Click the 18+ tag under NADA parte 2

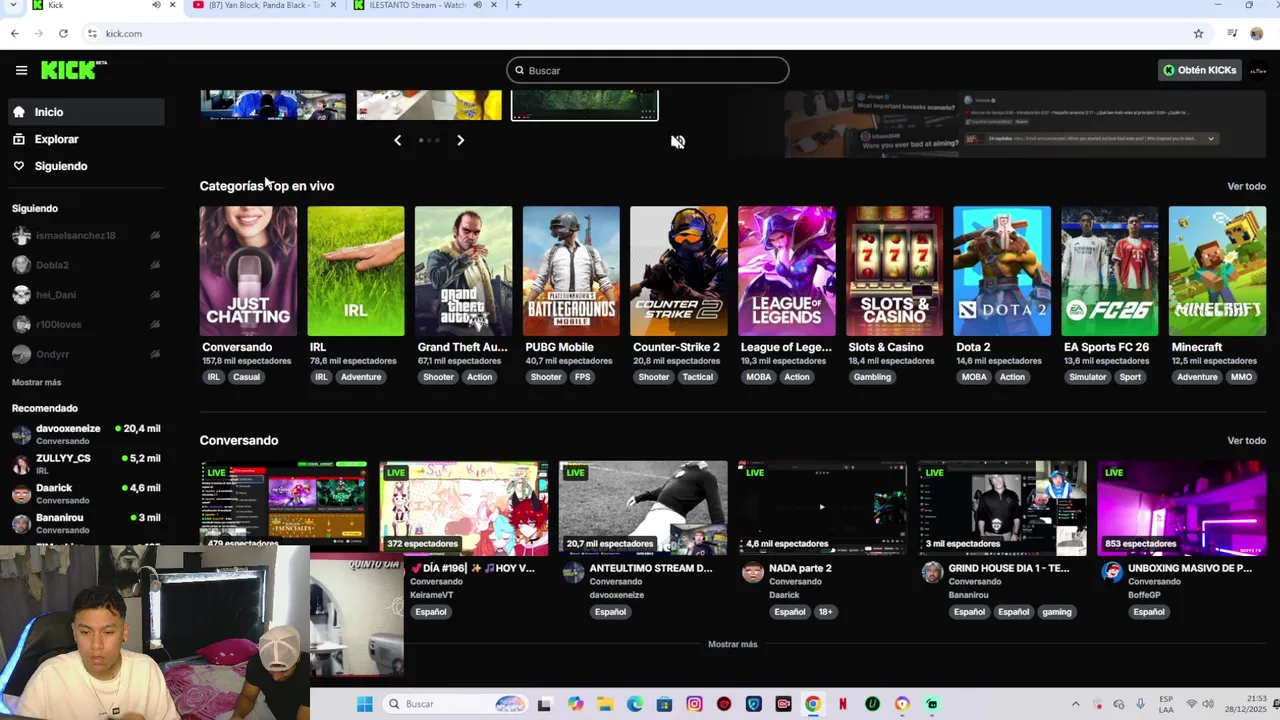825,612
